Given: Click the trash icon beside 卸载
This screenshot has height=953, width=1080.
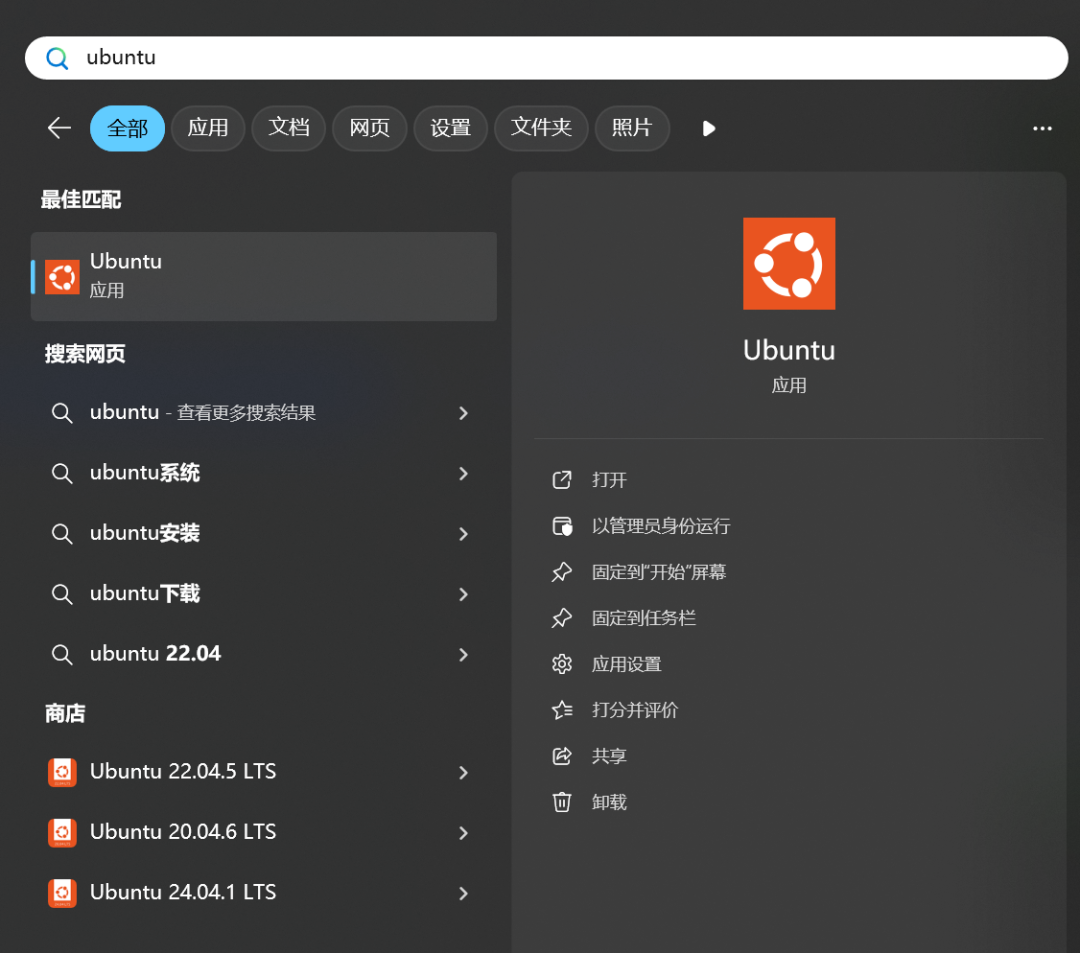Looking at the screenshot, I should pyautogui.click(x=562, y=802).
